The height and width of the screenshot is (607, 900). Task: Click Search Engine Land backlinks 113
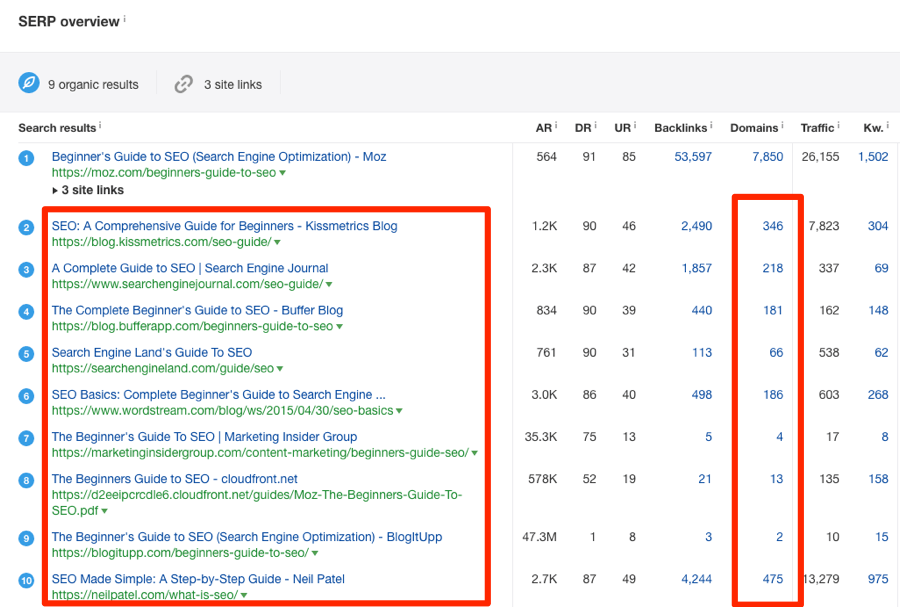[x=702, y=352]
